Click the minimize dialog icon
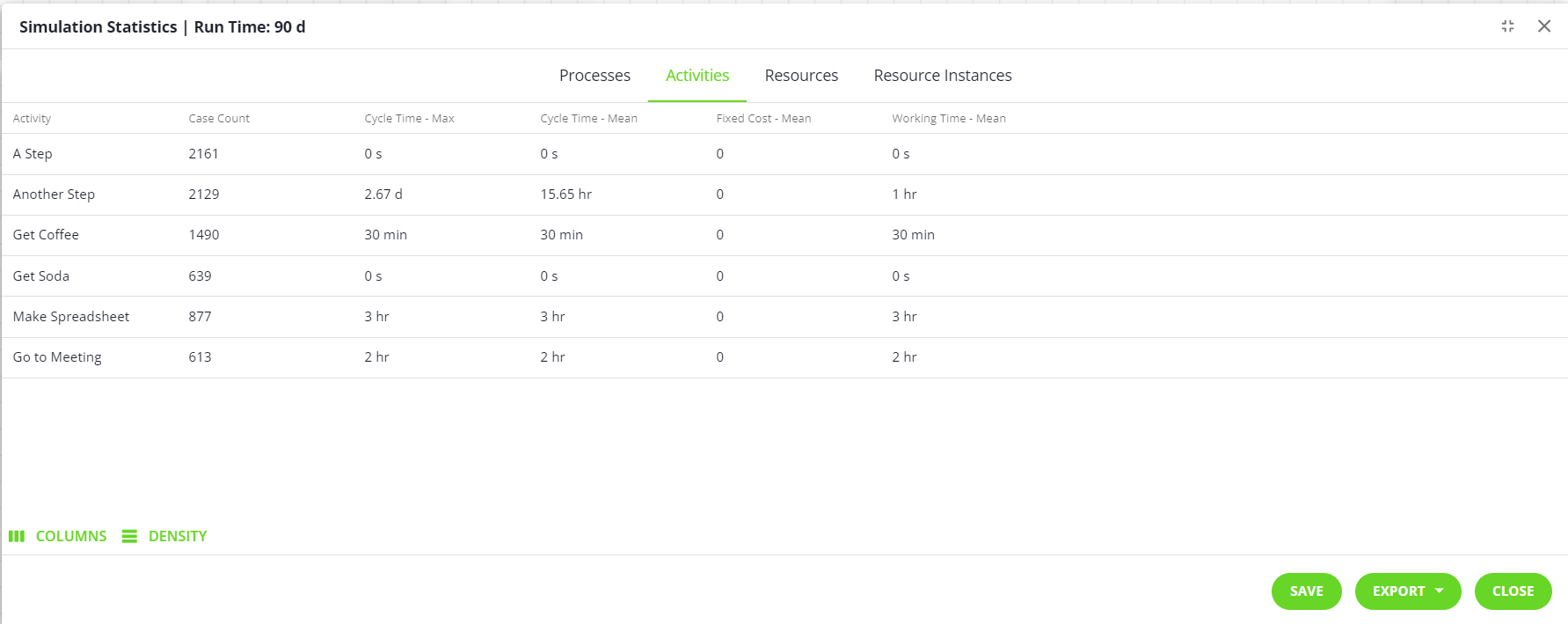Image resolution: width=1568 pixels, height=624 pixels. [x=1507, y=26]
